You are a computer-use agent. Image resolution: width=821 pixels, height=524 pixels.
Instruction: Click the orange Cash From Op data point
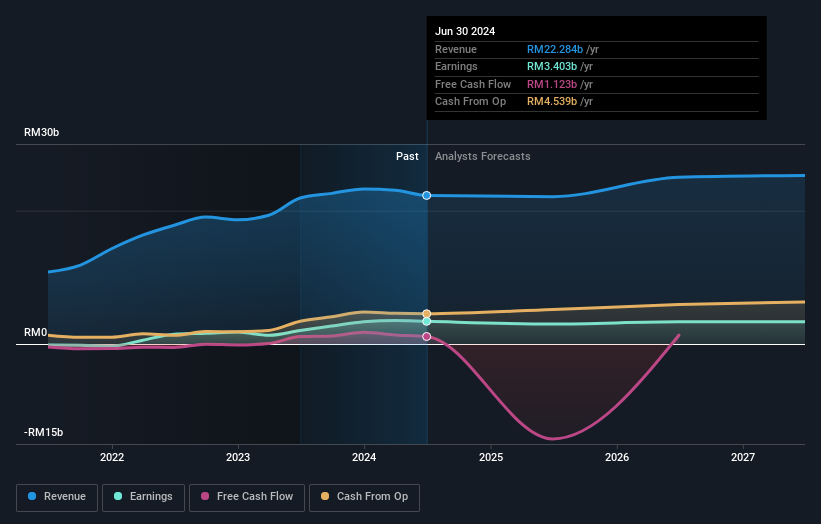click(427, 314)
